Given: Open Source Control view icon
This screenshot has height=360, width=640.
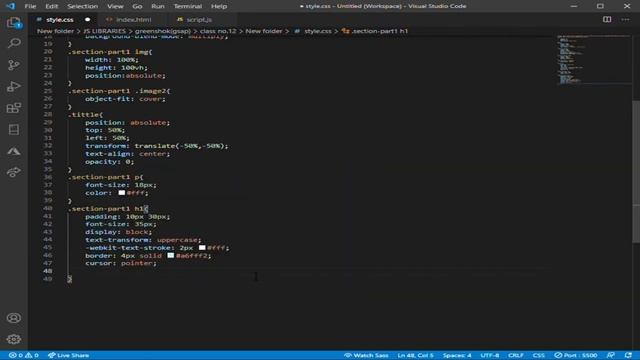Looking at the screenshot, I should (x=13, y=65).
